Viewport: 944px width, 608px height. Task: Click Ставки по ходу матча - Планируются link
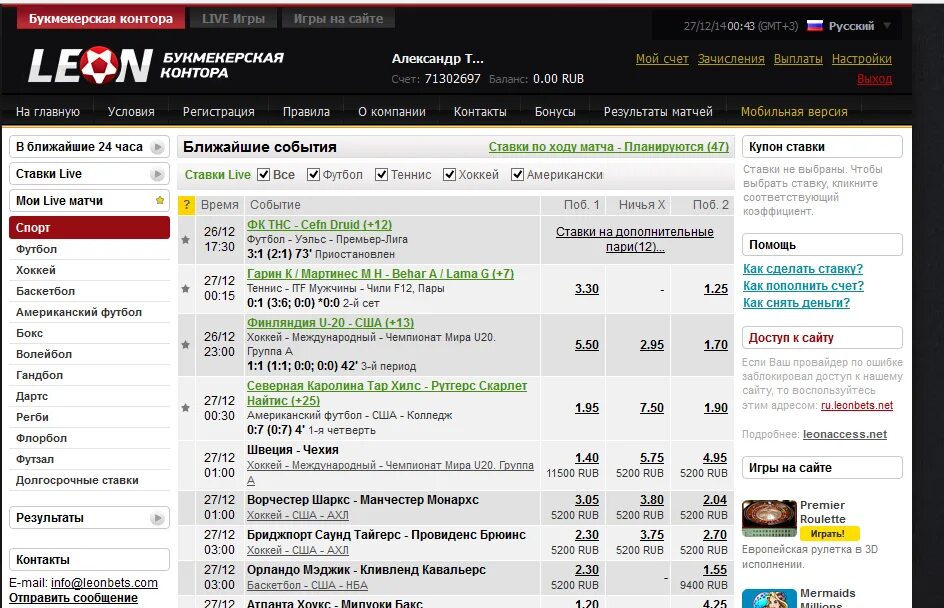(609, 147)
